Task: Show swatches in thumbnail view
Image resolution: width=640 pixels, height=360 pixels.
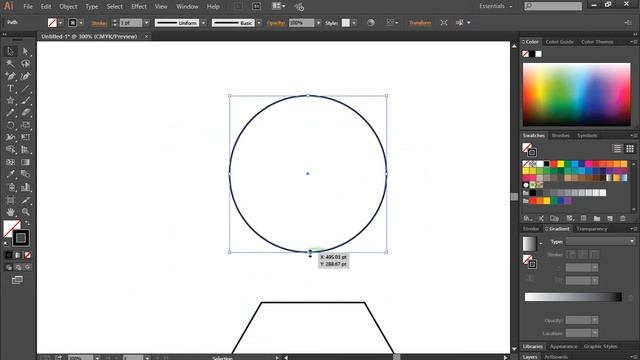Action: point(630,149)
